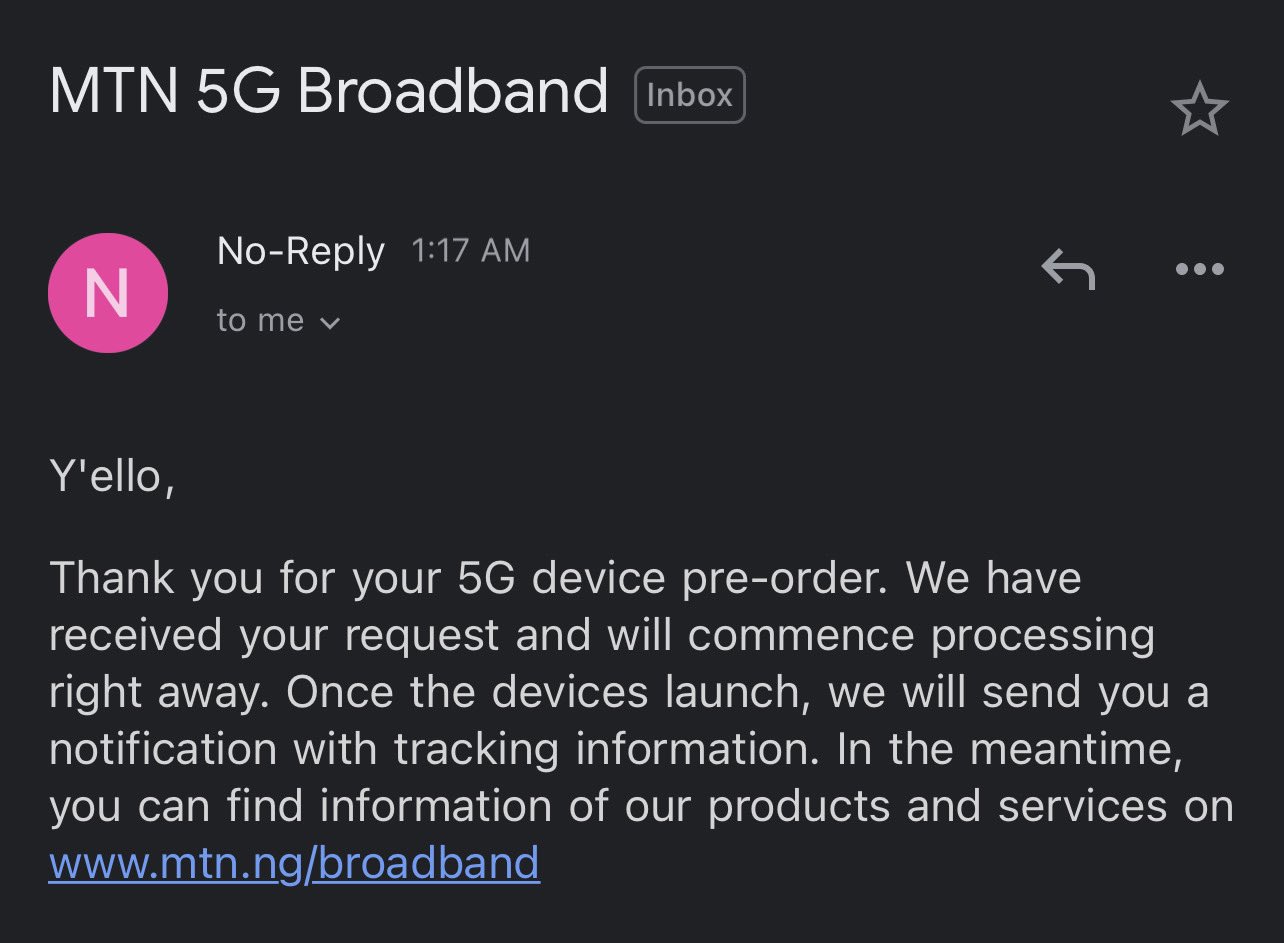Show recipient details using the down arrow
Viewport: 1284px width, 943px height.
click(x=330, y=322)
